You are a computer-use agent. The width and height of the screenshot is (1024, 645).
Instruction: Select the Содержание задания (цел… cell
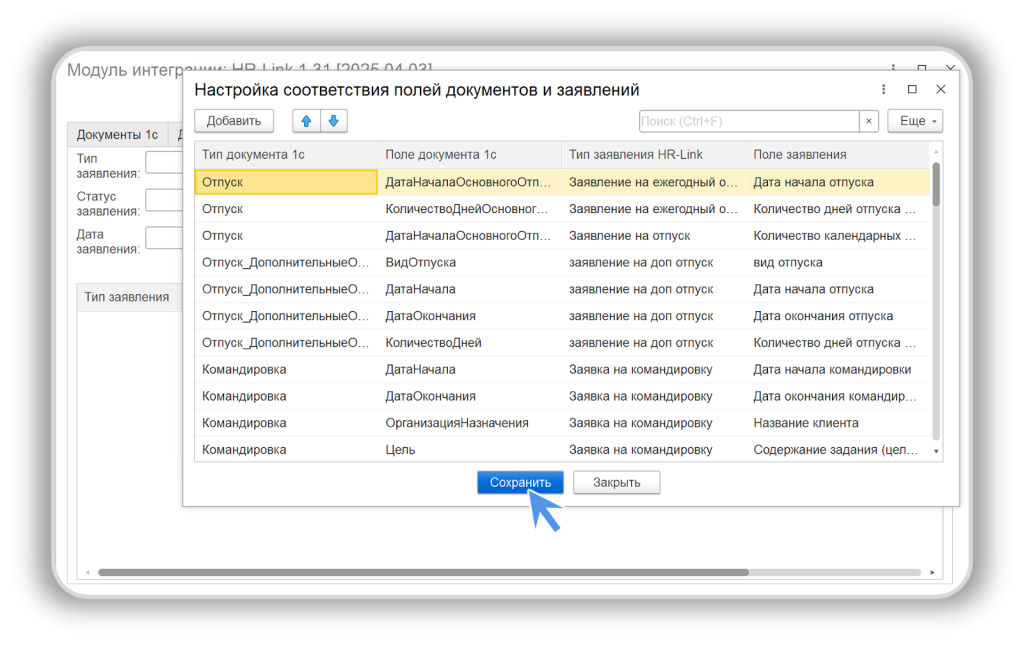838,450
